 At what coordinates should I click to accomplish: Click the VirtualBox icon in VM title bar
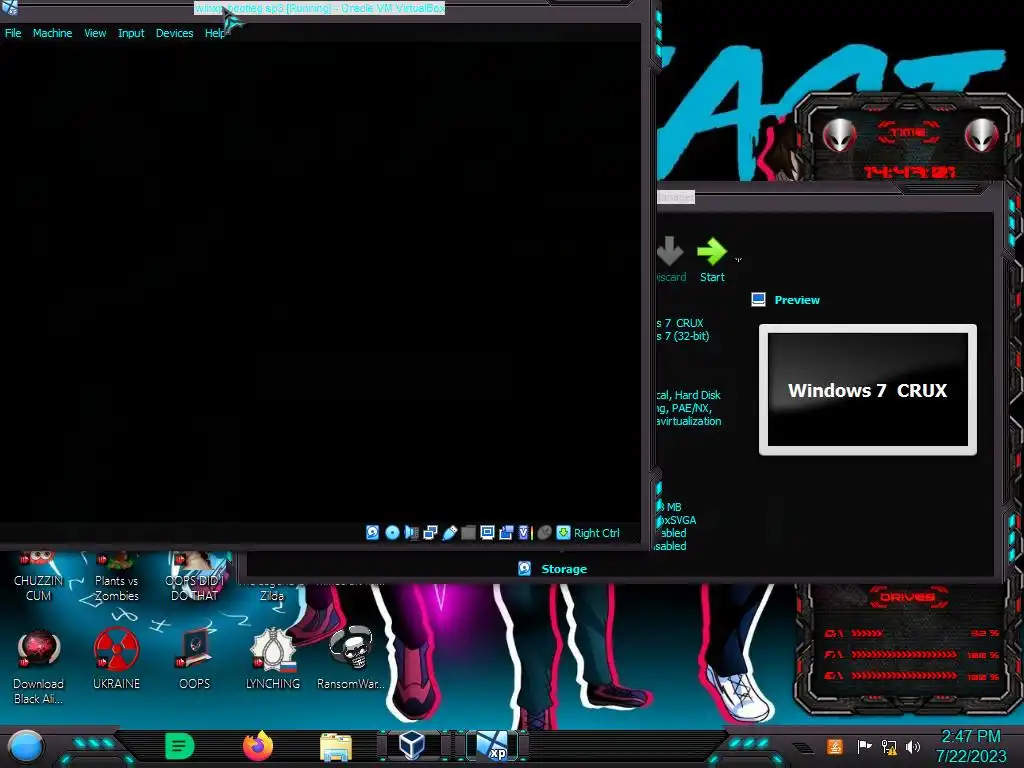9,7
